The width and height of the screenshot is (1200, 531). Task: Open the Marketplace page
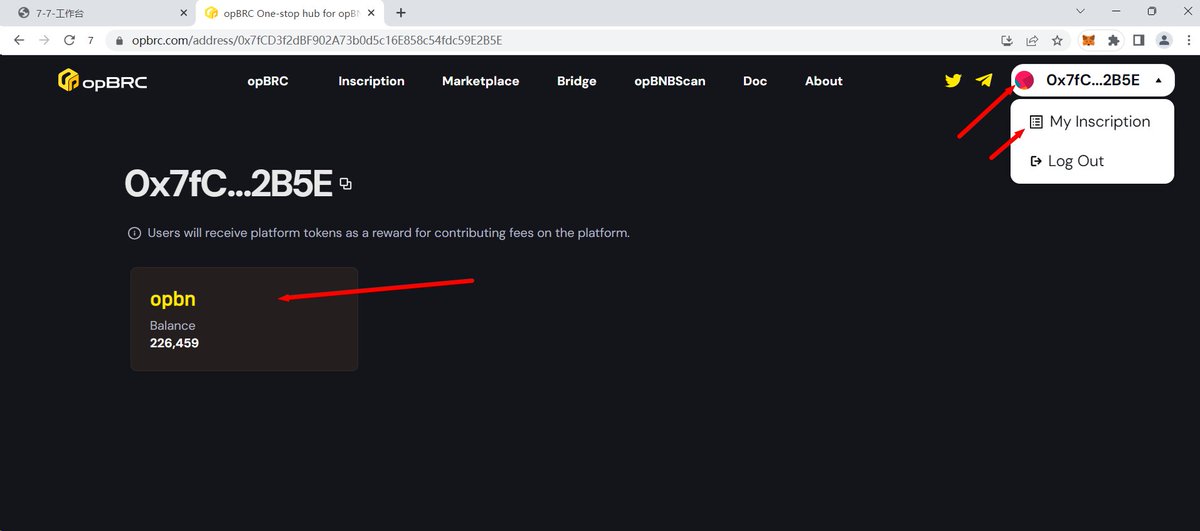coord(481,81)
